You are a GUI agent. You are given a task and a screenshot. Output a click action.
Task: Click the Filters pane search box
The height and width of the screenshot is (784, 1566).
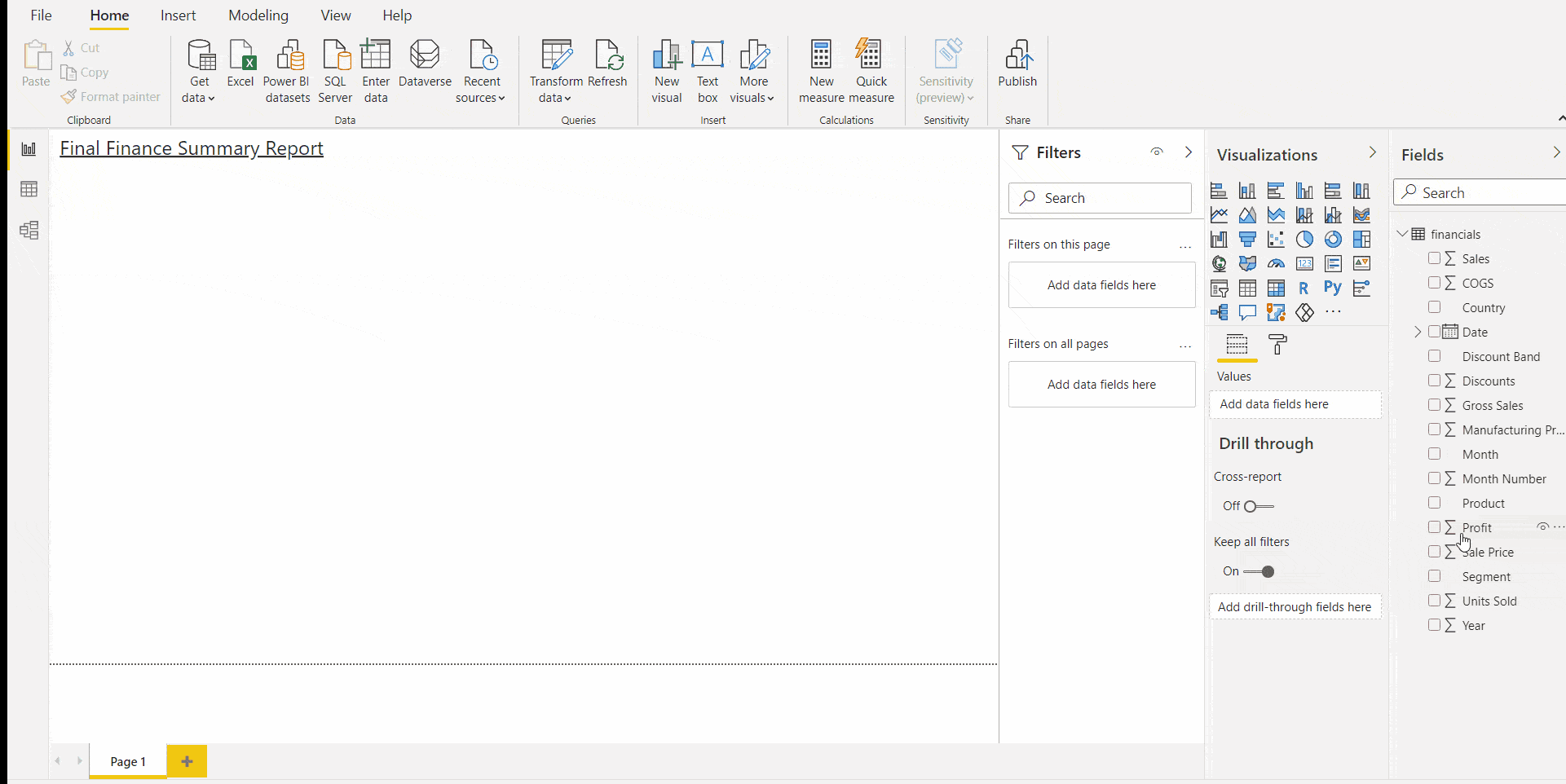click(x=1100, y=198)
